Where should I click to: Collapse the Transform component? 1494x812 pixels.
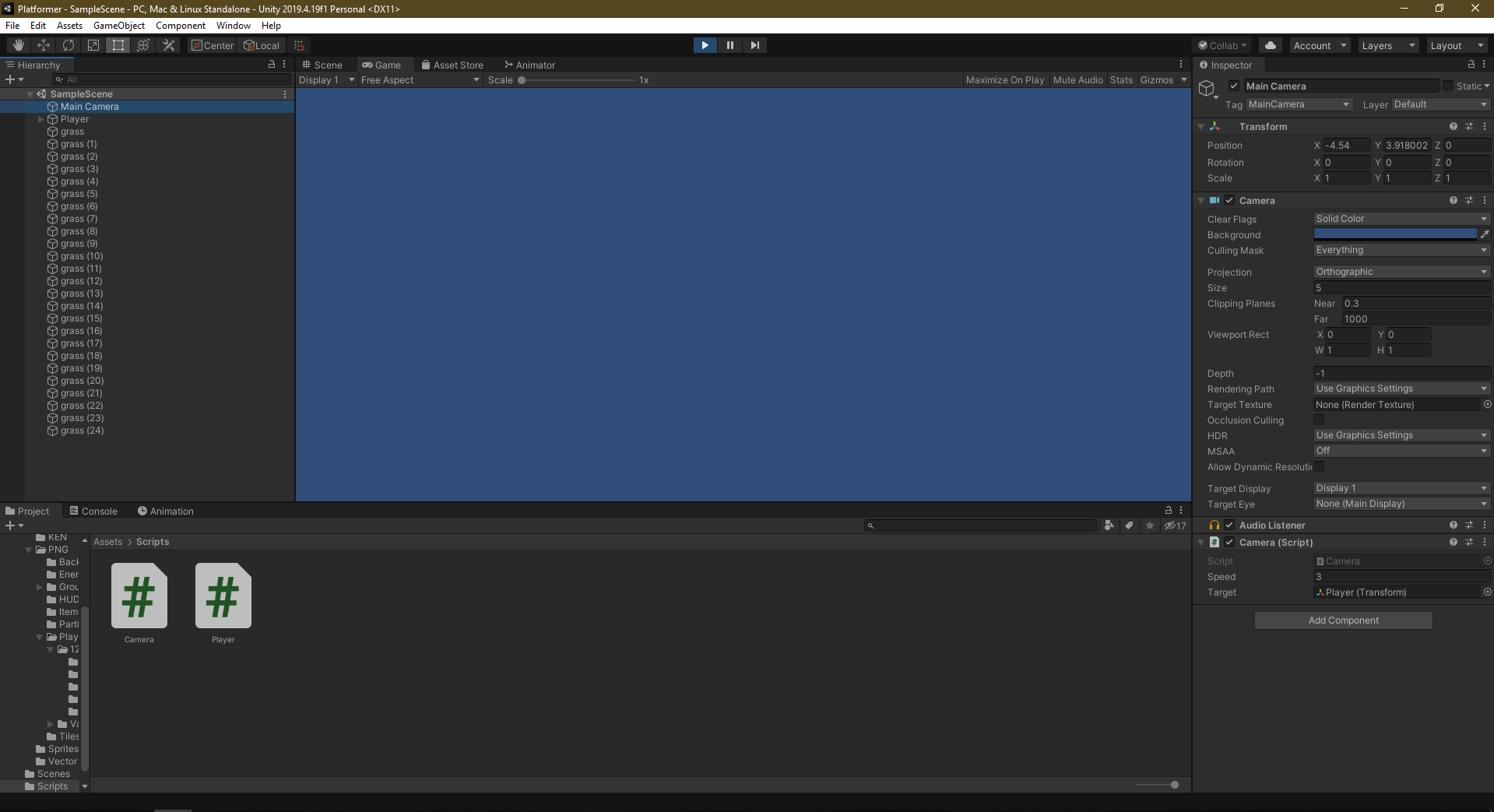(x=1200, y=126)
